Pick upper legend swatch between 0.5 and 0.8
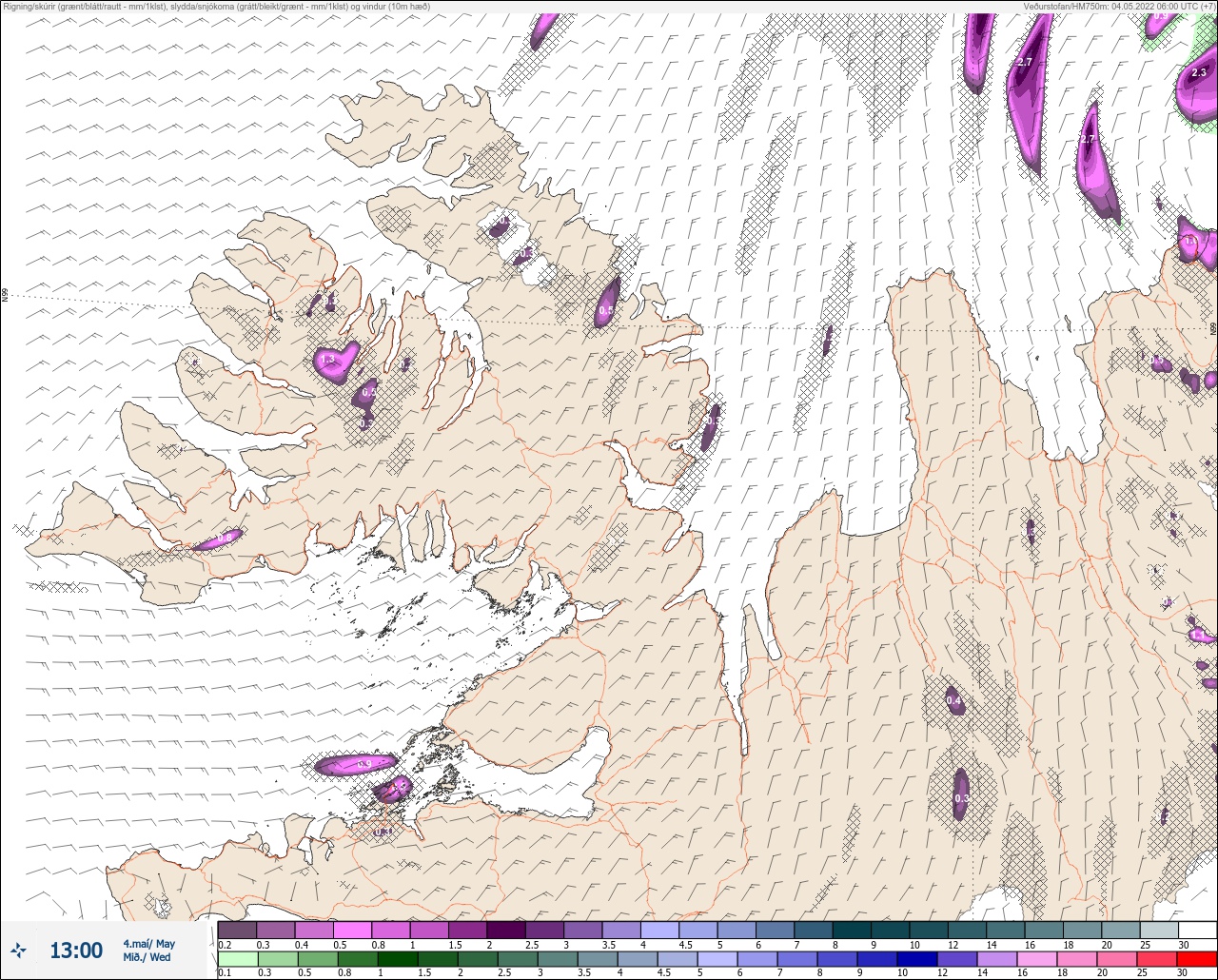Viewport: 1218px width, 980px height. tap(352, 930)
